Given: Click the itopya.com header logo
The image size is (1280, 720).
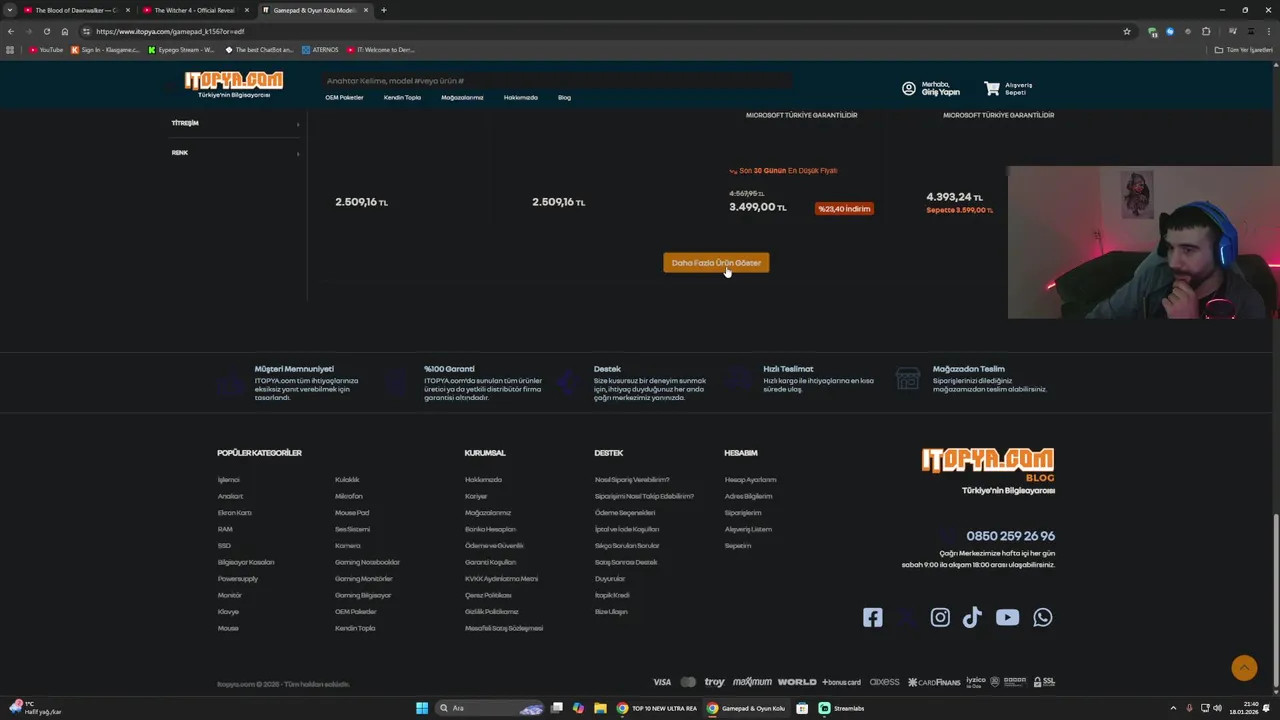Looking at the screenshot, I should point(233,84).
